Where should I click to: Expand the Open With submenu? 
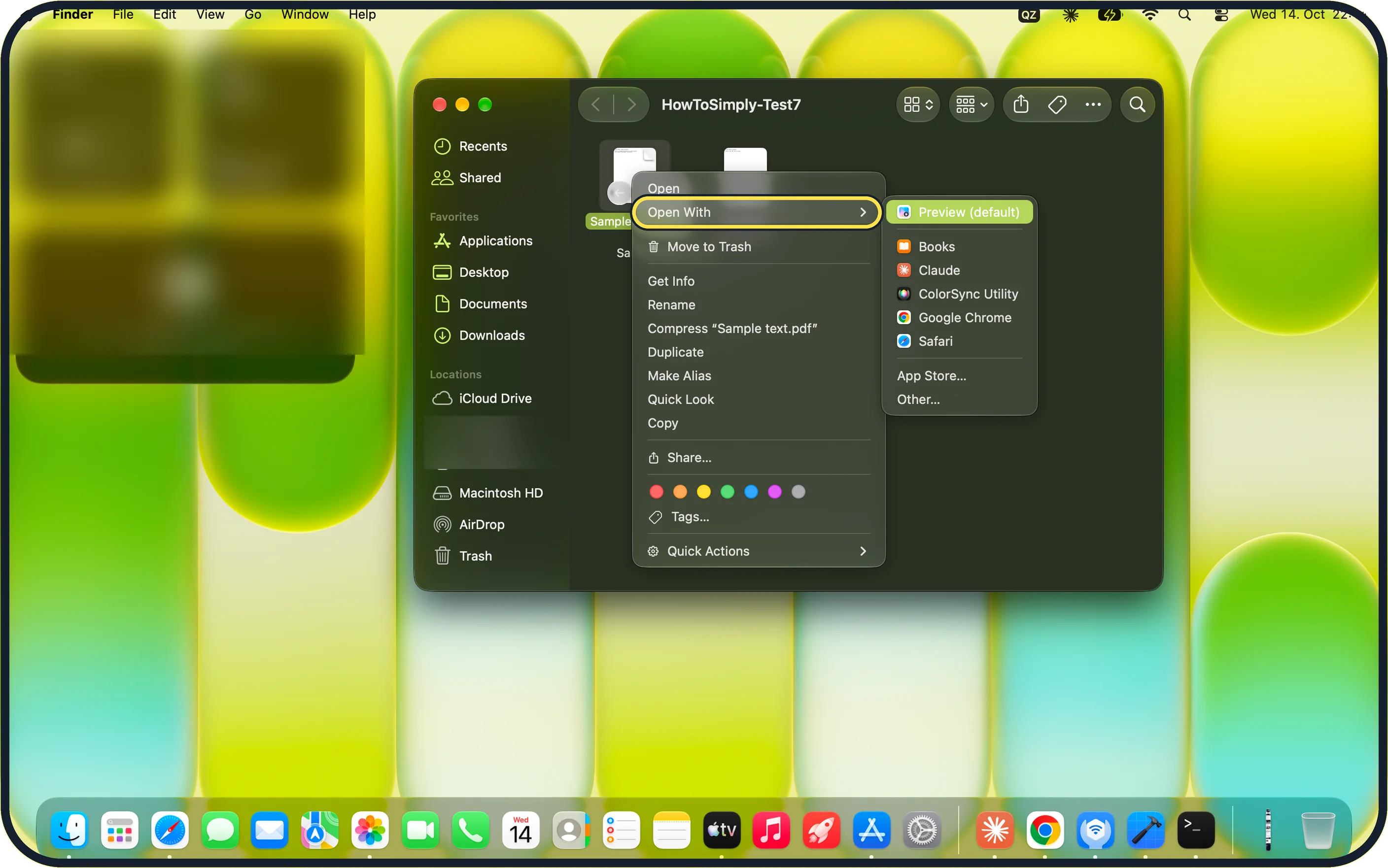[x=757, y=212]
